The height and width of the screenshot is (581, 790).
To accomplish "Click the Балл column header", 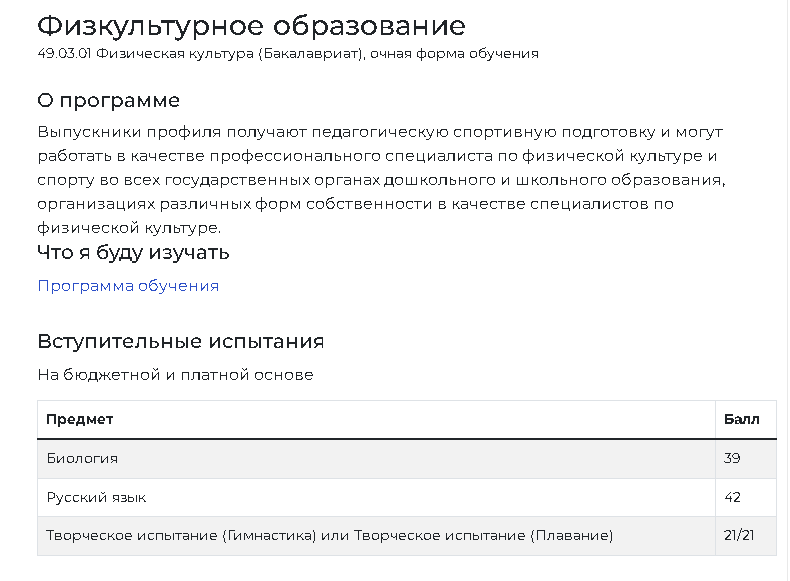I will point(741,419).
